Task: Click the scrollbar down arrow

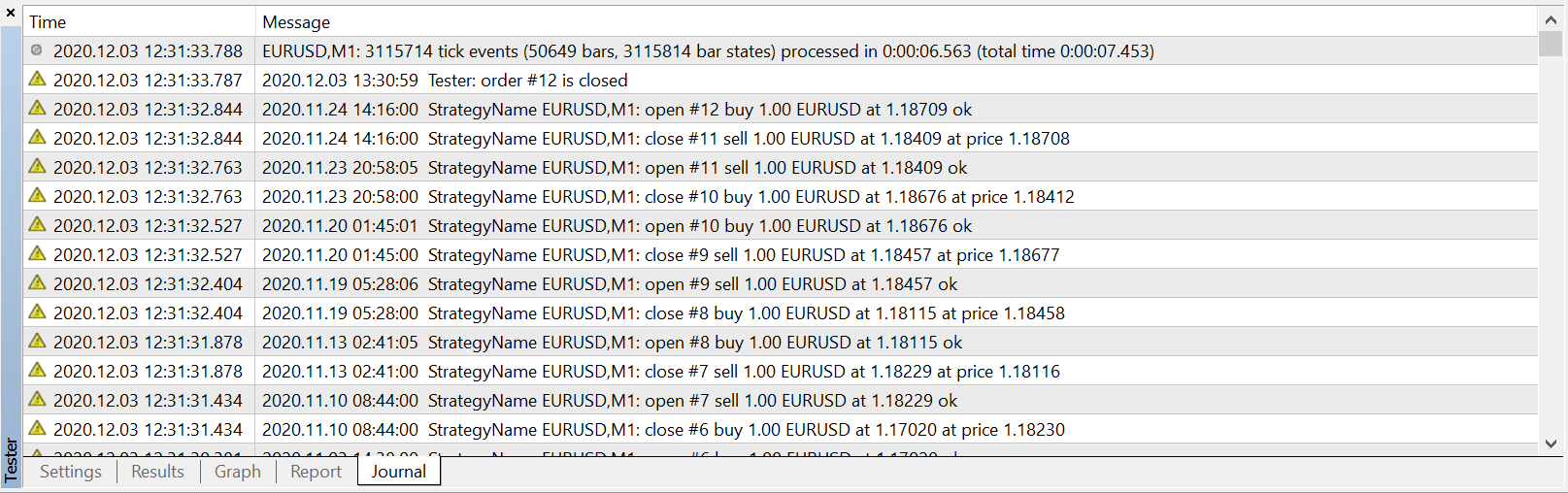Action: click(1551, 444)
